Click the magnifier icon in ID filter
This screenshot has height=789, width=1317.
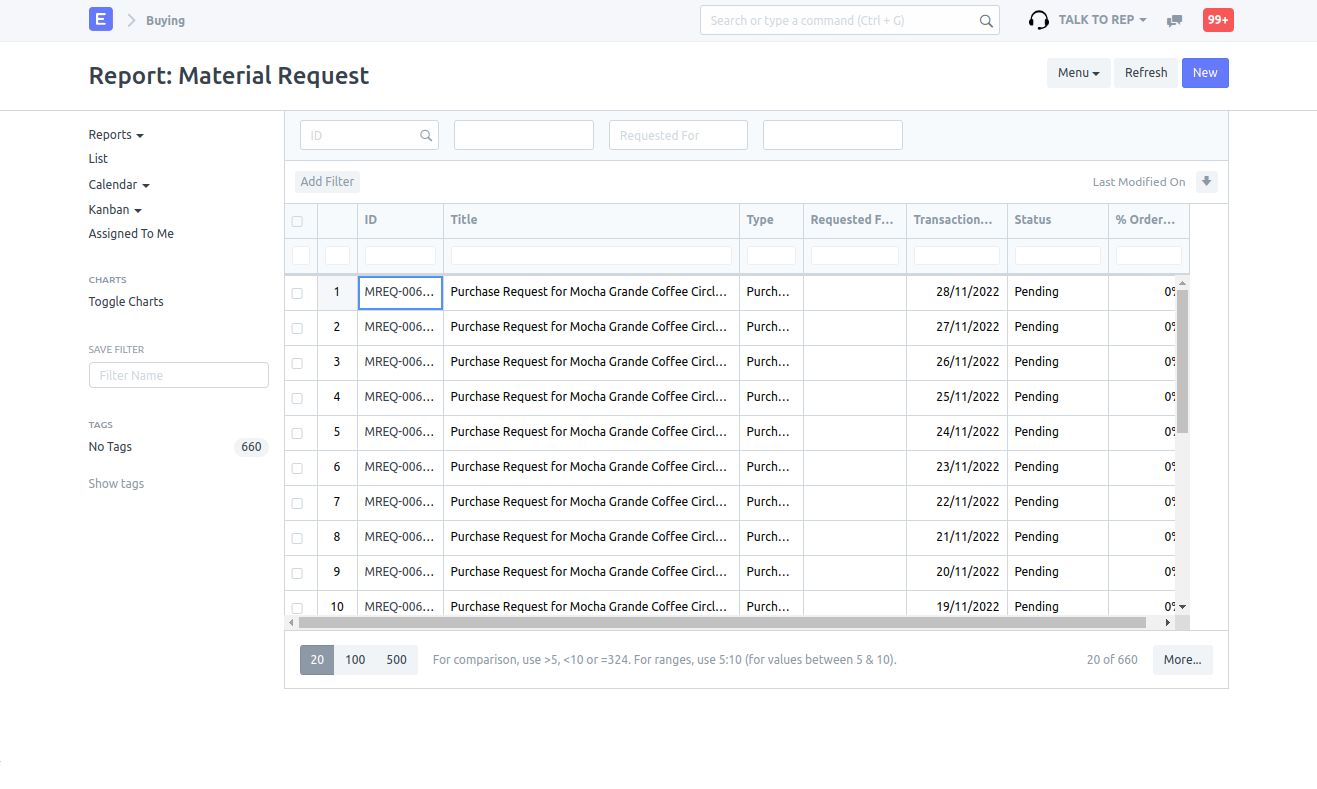pos(426,136)
